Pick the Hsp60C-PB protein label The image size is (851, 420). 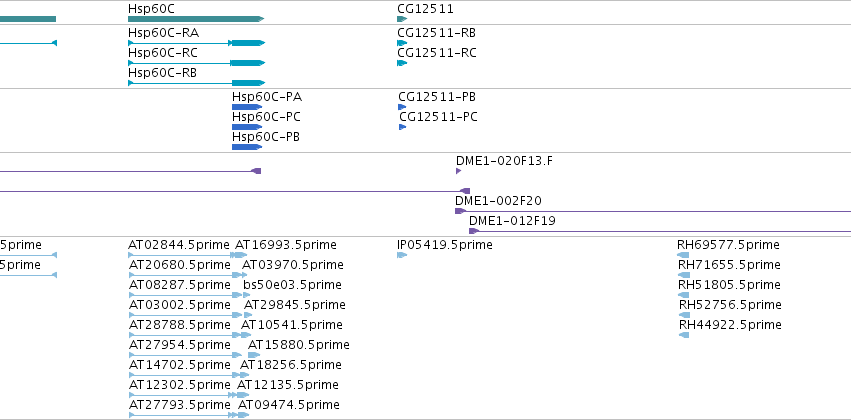coord(266,137)
